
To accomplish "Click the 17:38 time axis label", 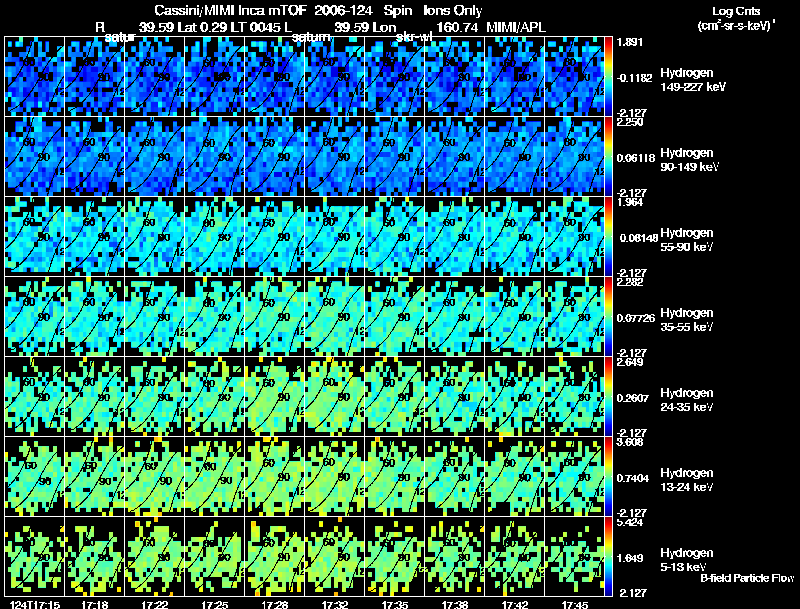I will [x=455, y=605].
